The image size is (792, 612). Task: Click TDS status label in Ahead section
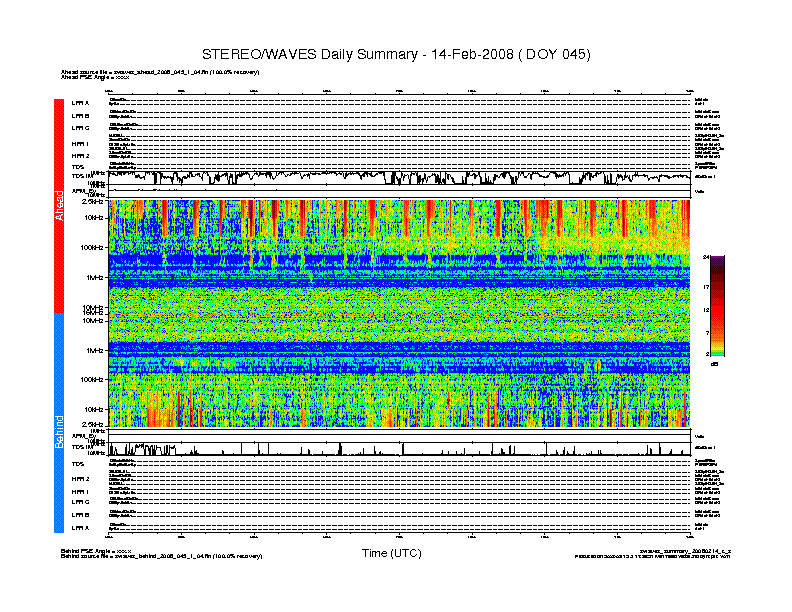click(78, 167)
